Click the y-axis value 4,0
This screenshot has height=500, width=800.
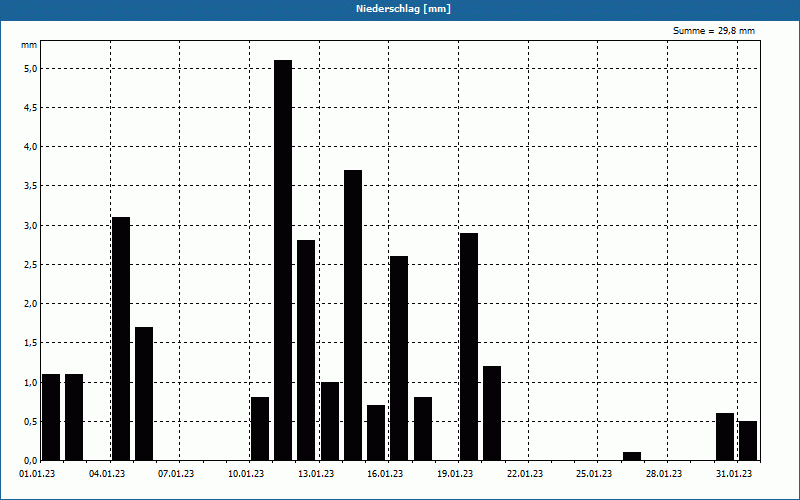[x=30, y=147]
